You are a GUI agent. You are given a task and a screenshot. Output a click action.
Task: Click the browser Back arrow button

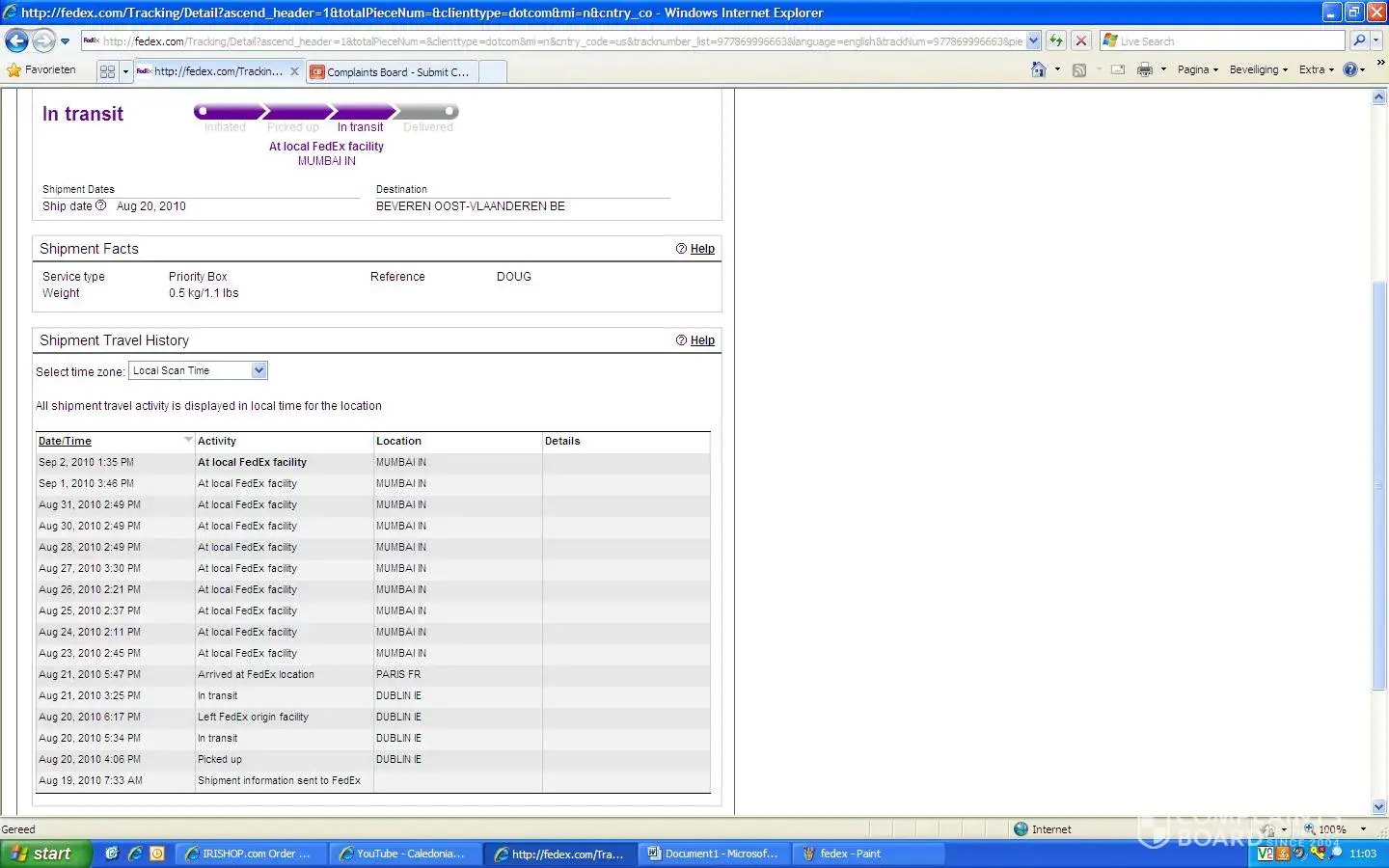point(16,41)
